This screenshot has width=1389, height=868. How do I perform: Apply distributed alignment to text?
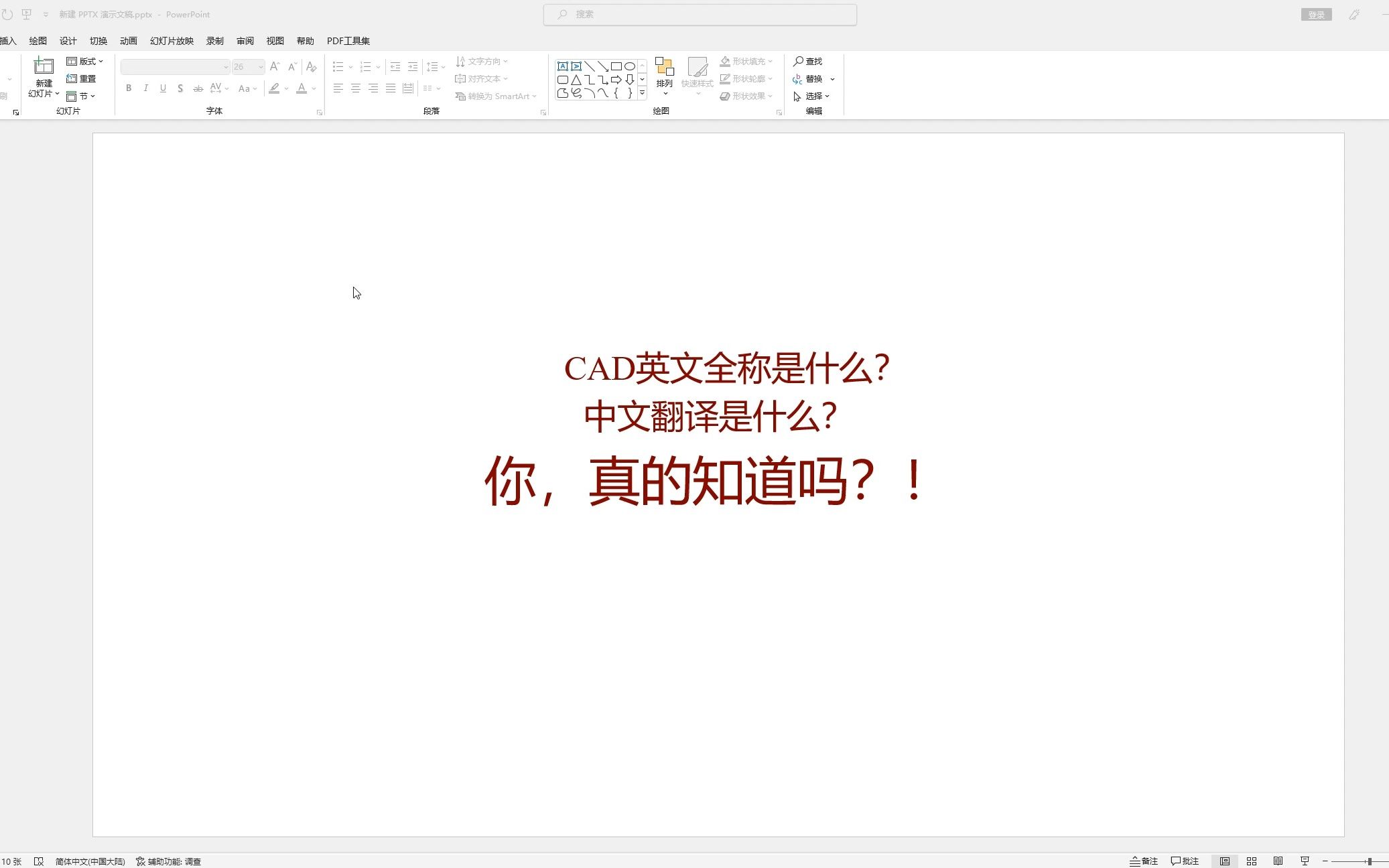[x=407, y=88]
